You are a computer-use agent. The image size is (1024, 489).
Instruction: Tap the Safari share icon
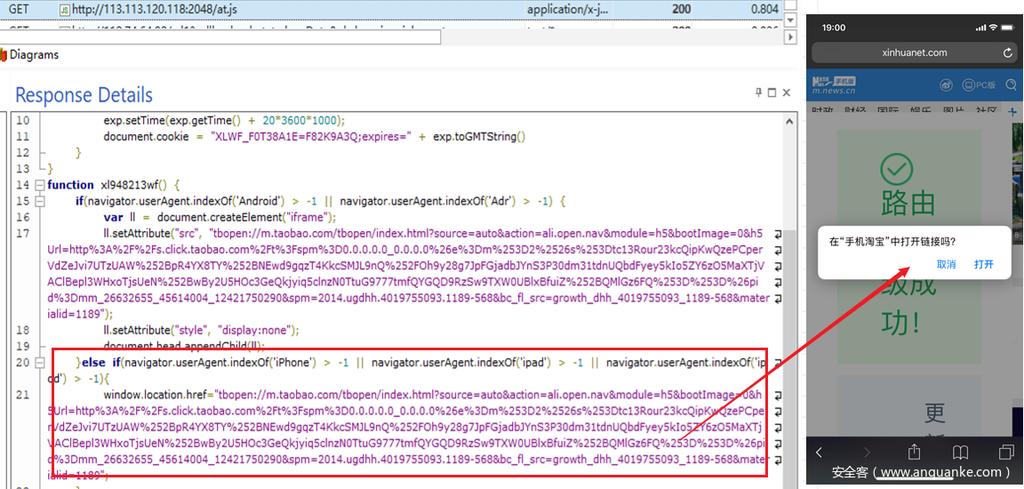(913, 453)
